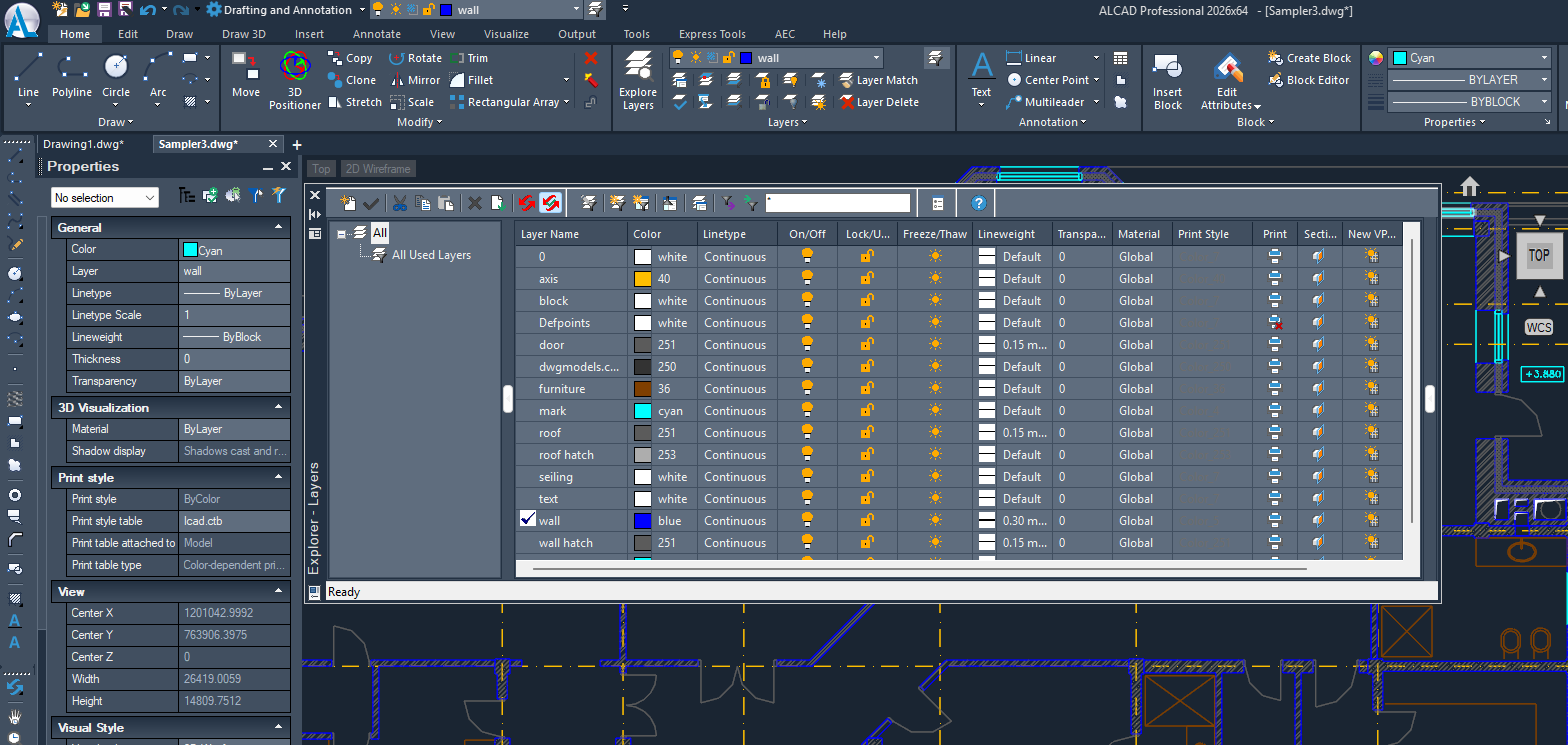Open the Cyan color dropdown in Properties
This screenshot has height=745, width=1568.
click(1468, 58)
